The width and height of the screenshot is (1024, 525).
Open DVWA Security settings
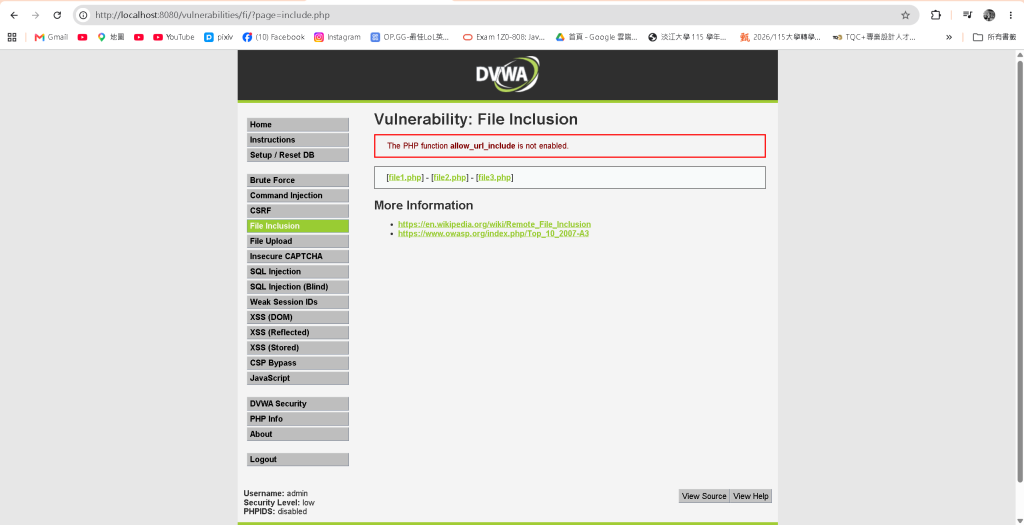[298, 404]
